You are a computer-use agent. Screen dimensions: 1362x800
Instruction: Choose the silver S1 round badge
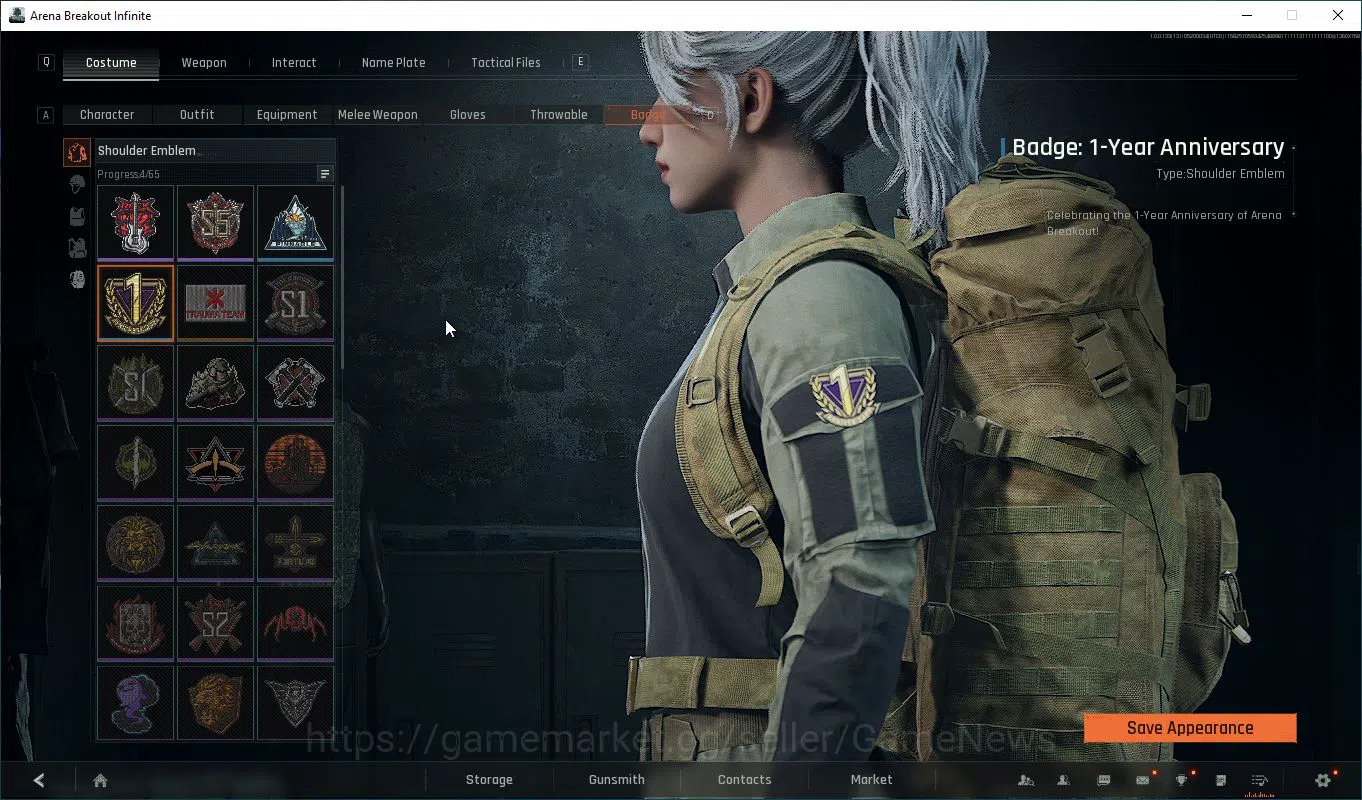295,303
